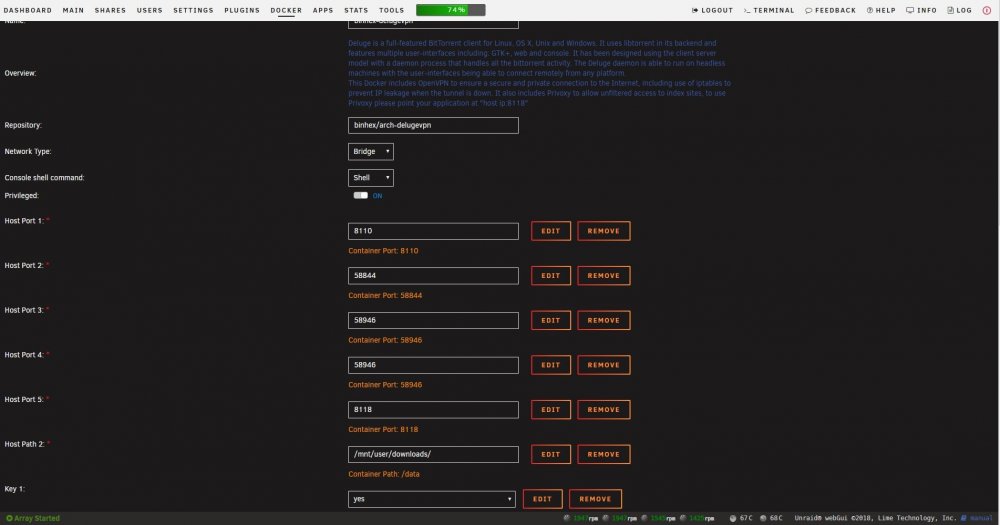
Task: Remove Host Port 2
Action: 603,276
